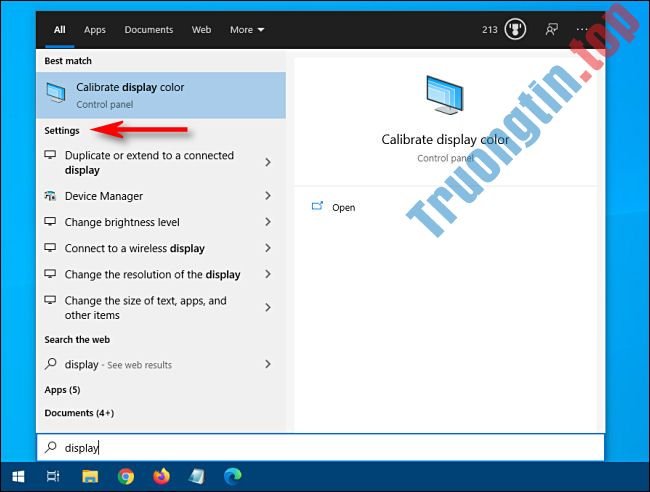Click the large monitor icon in preview pane

[x=445, y=95]
